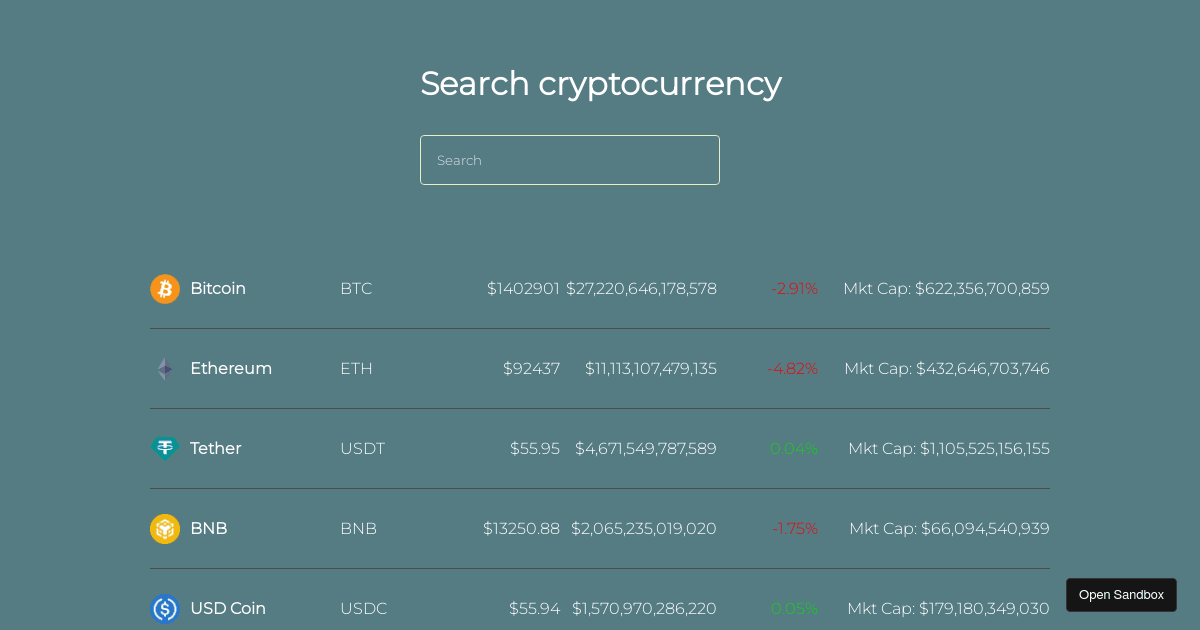Select the Bitcoin name label

[218, 288]
